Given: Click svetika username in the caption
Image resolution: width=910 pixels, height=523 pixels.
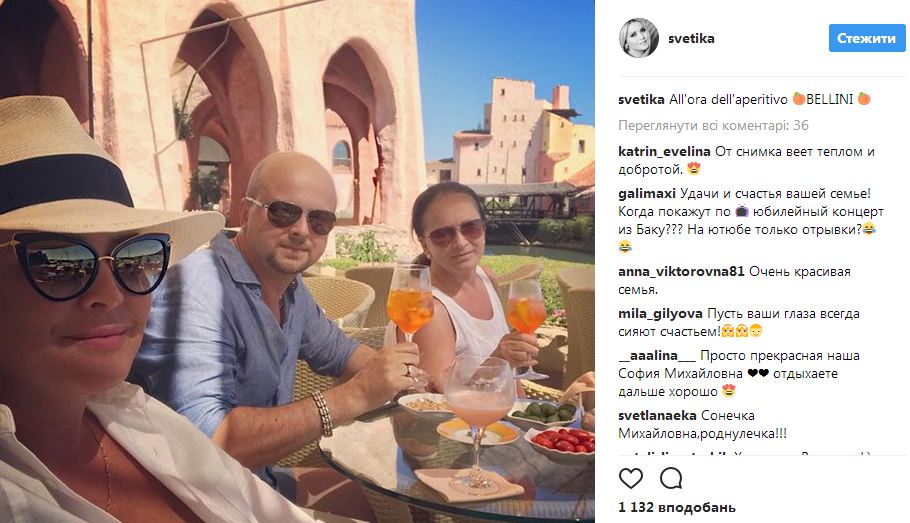Looking at the screenshot, I should pyautogui.click(x=641, y=99).
